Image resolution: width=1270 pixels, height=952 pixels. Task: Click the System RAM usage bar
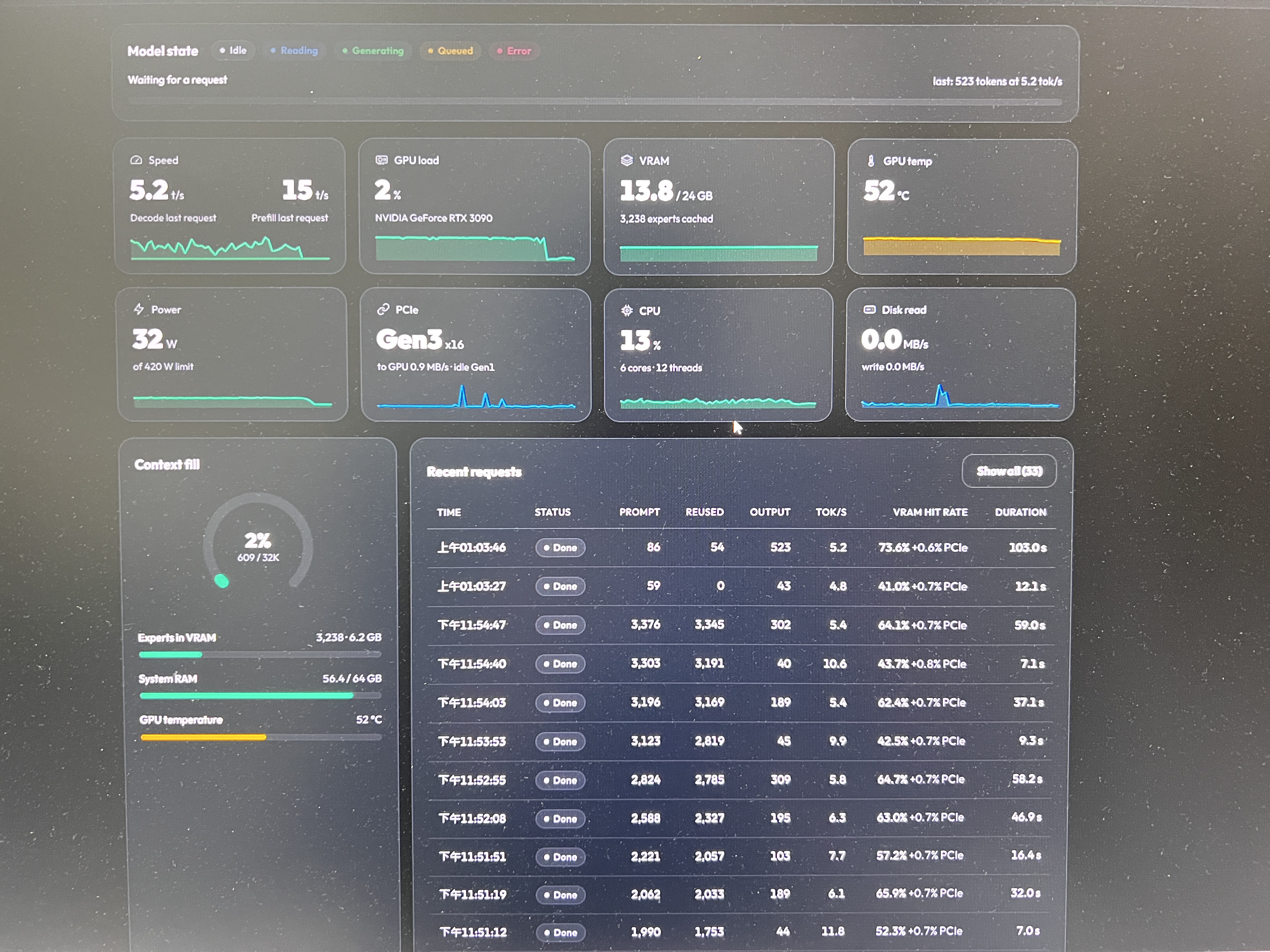[261, 695]
